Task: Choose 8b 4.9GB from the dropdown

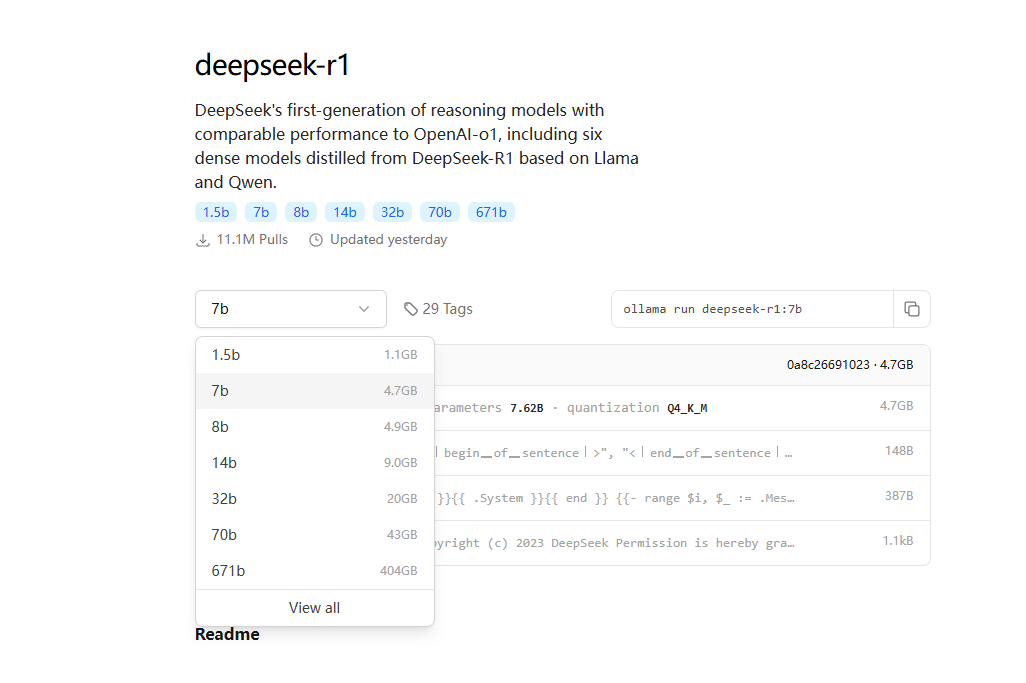Action: [x=315, y=427]
